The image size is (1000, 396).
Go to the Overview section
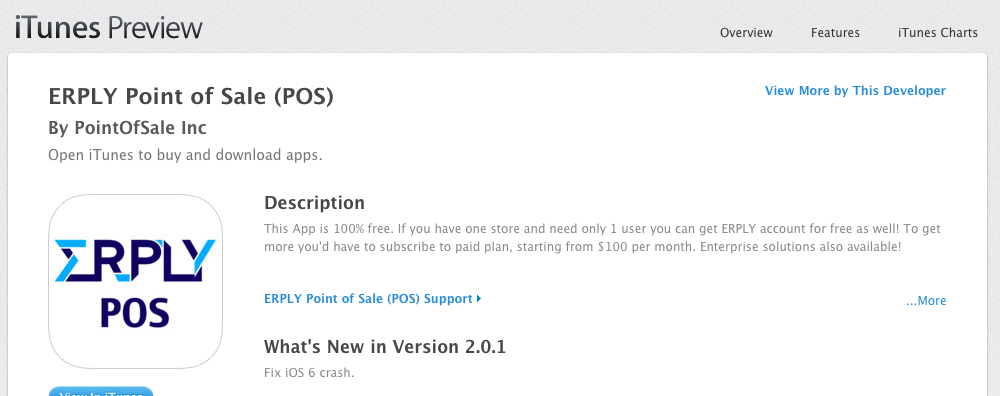tap(746, 33)
